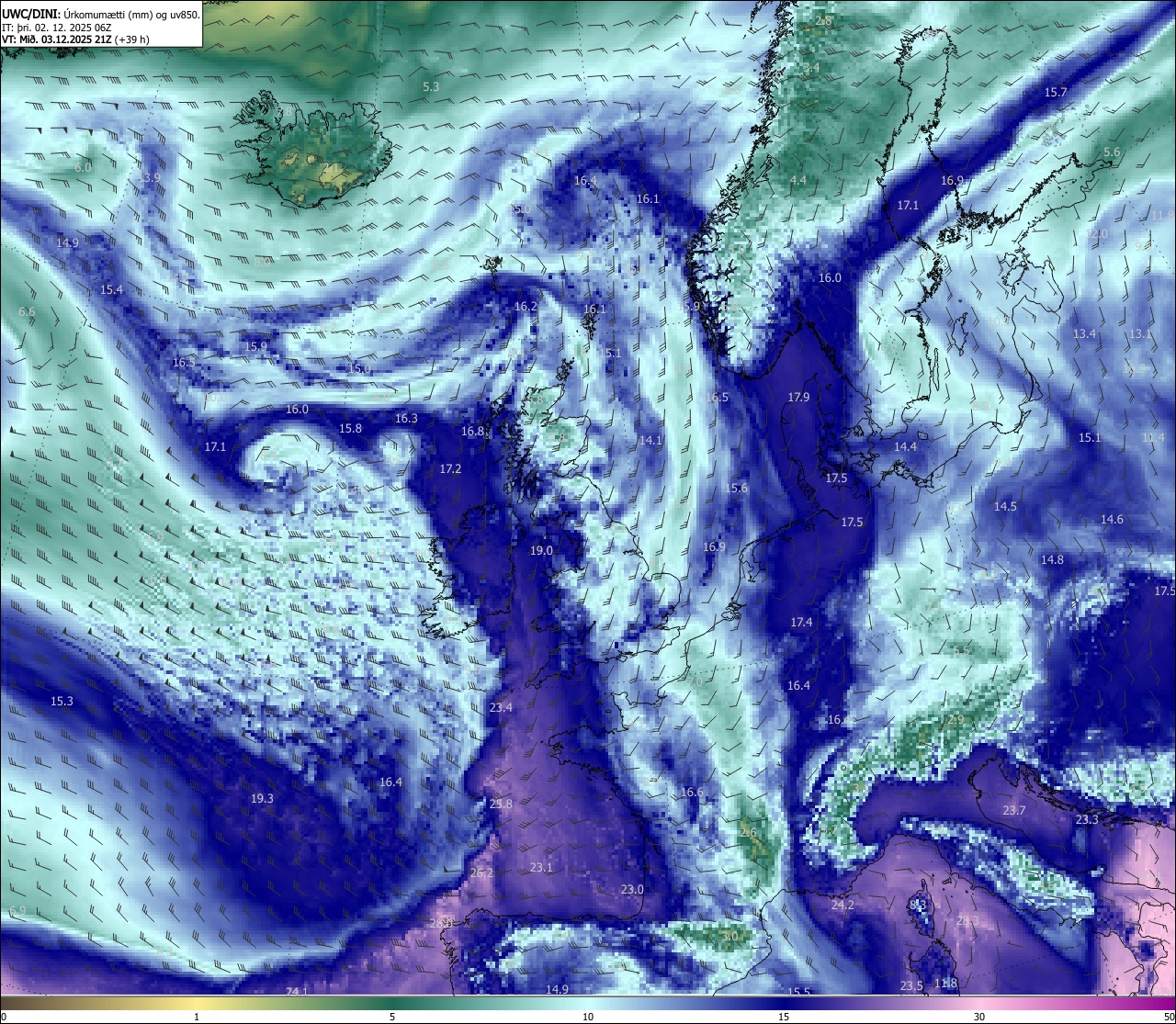Click the map value label "5.3"
Viewport: 1176px width, 1024px height.
431,86
